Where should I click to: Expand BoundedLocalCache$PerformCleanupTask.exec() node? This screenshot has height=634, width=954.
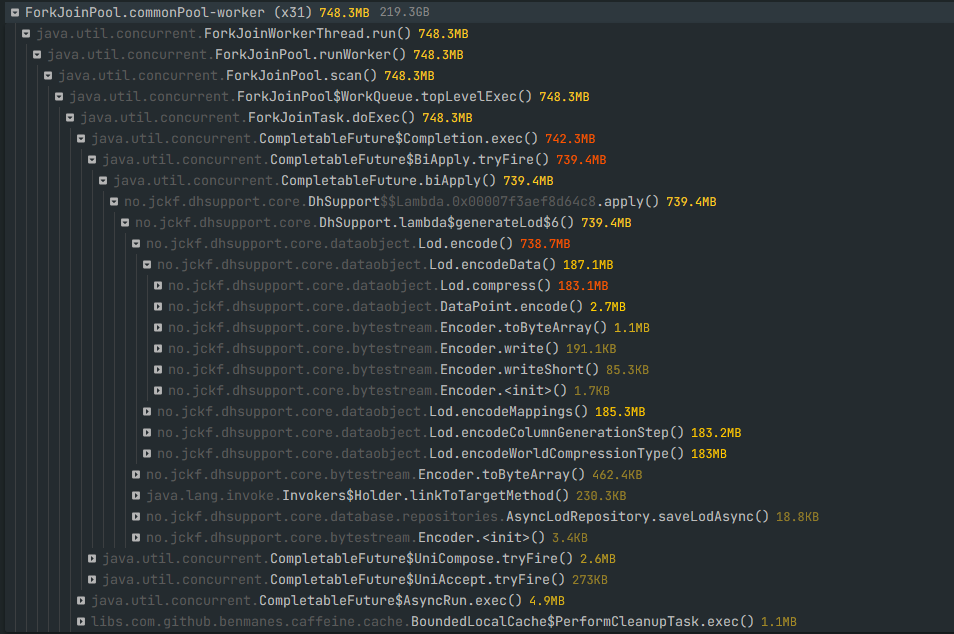pyautogui.click(x=80, y=621)
